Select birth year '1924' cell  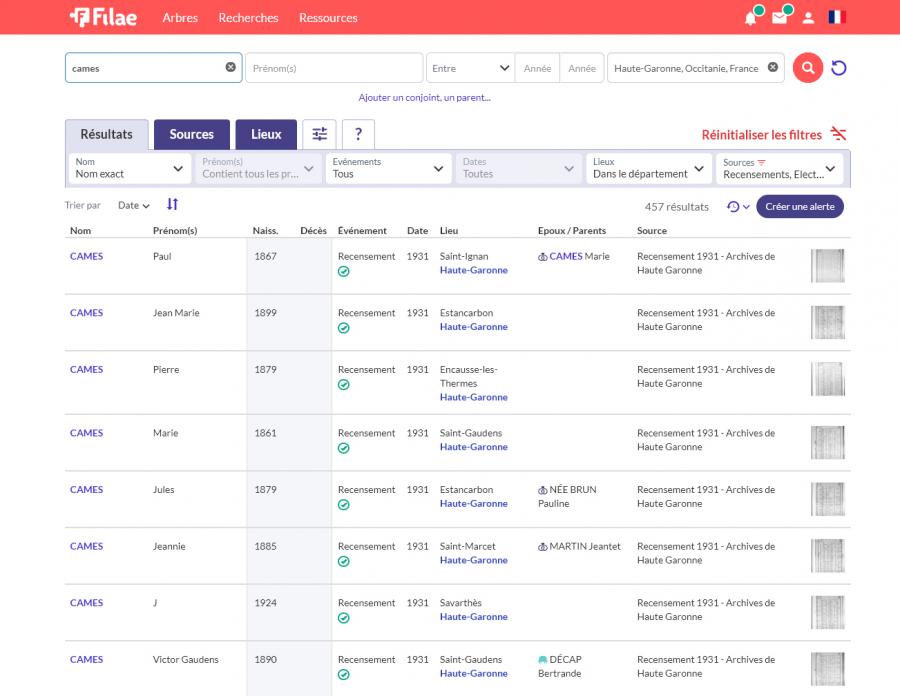coord(265,603)
